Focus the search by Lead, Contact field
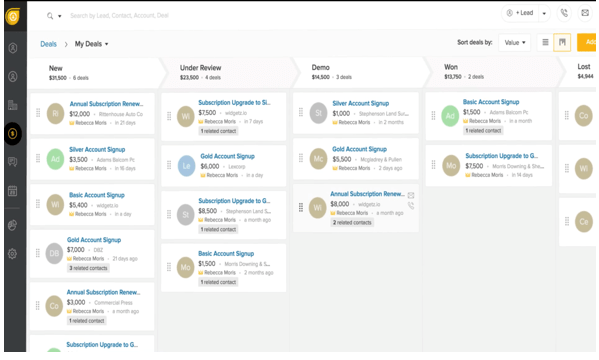The height and width of the screenshot is (360, 599). [x=119, y=16]
